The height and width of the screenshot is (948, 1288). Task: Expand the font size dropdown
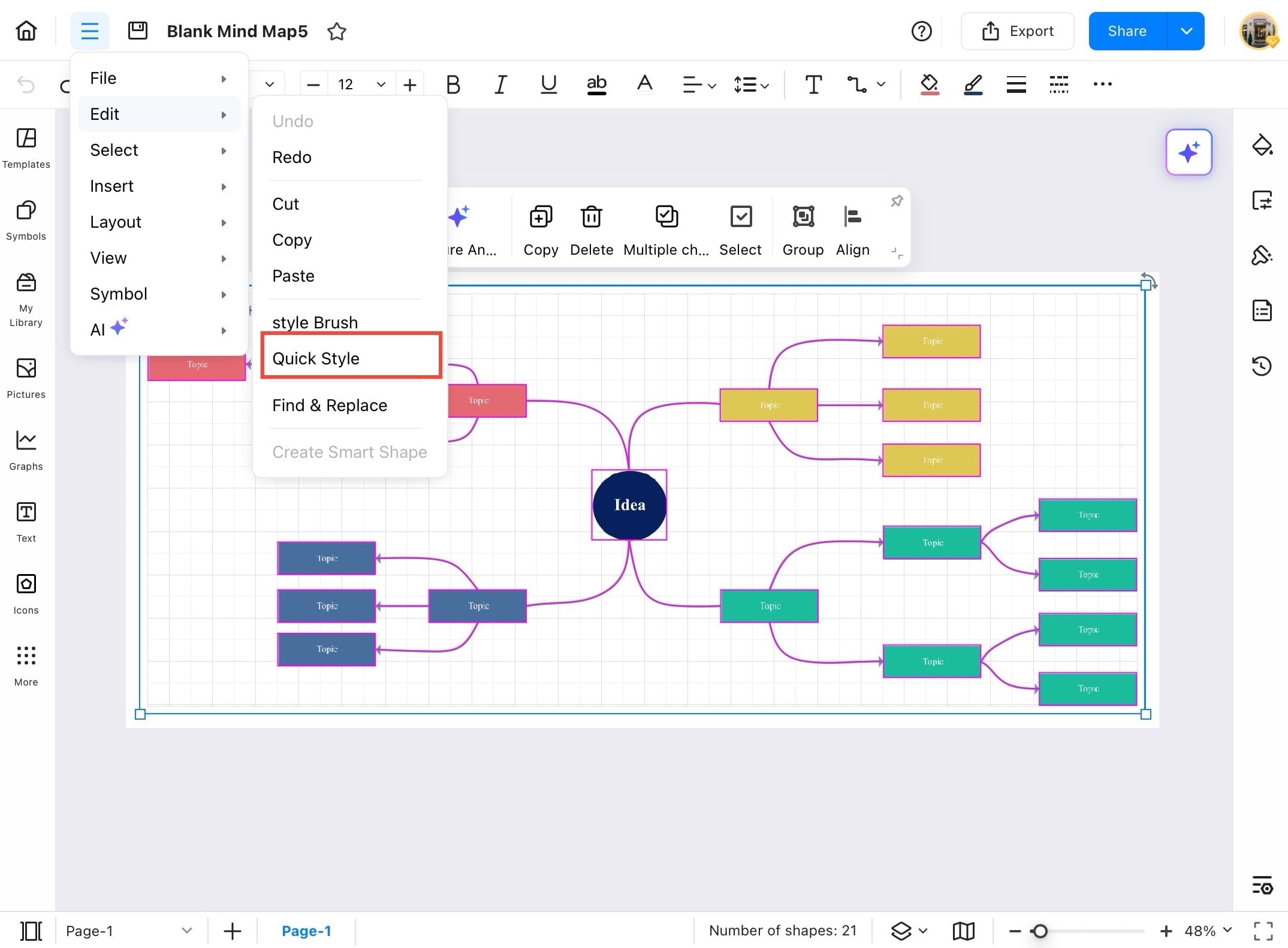(381, 84)
